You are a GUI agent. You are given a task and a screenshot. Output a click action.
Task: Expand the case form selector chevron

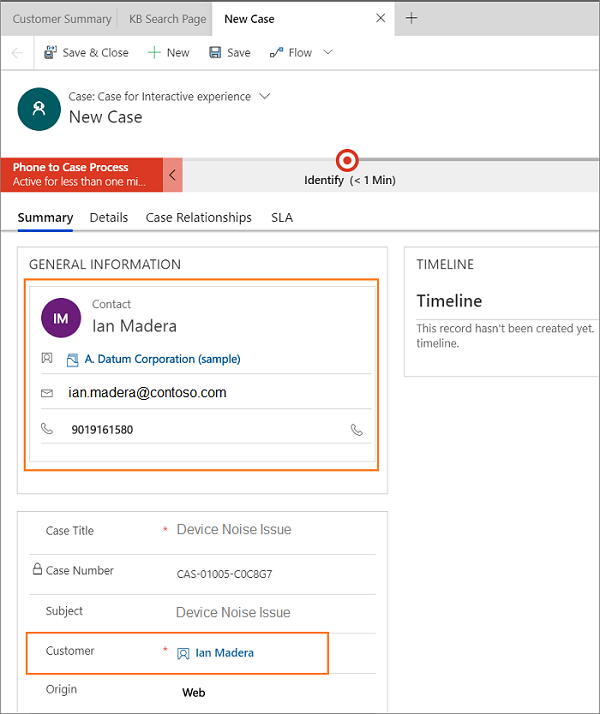pyautogui.click(x=264, y=96)
